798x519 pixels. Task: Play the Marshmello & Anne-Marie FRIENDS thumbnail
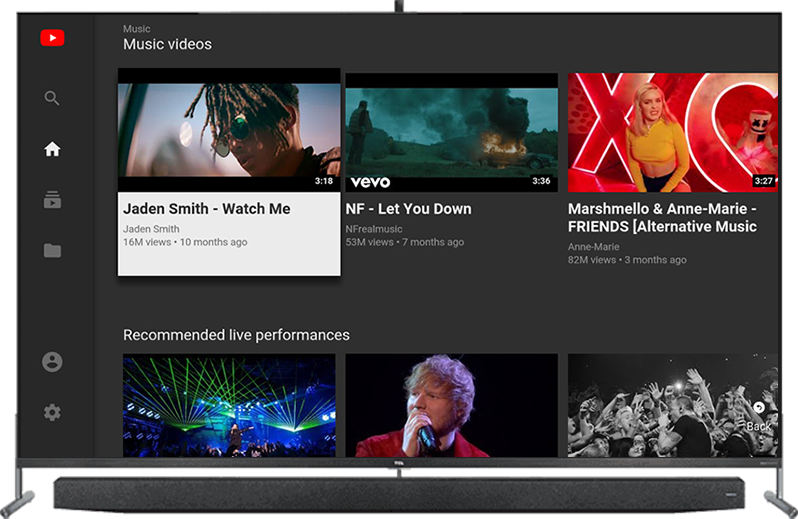tap(673, 132)
